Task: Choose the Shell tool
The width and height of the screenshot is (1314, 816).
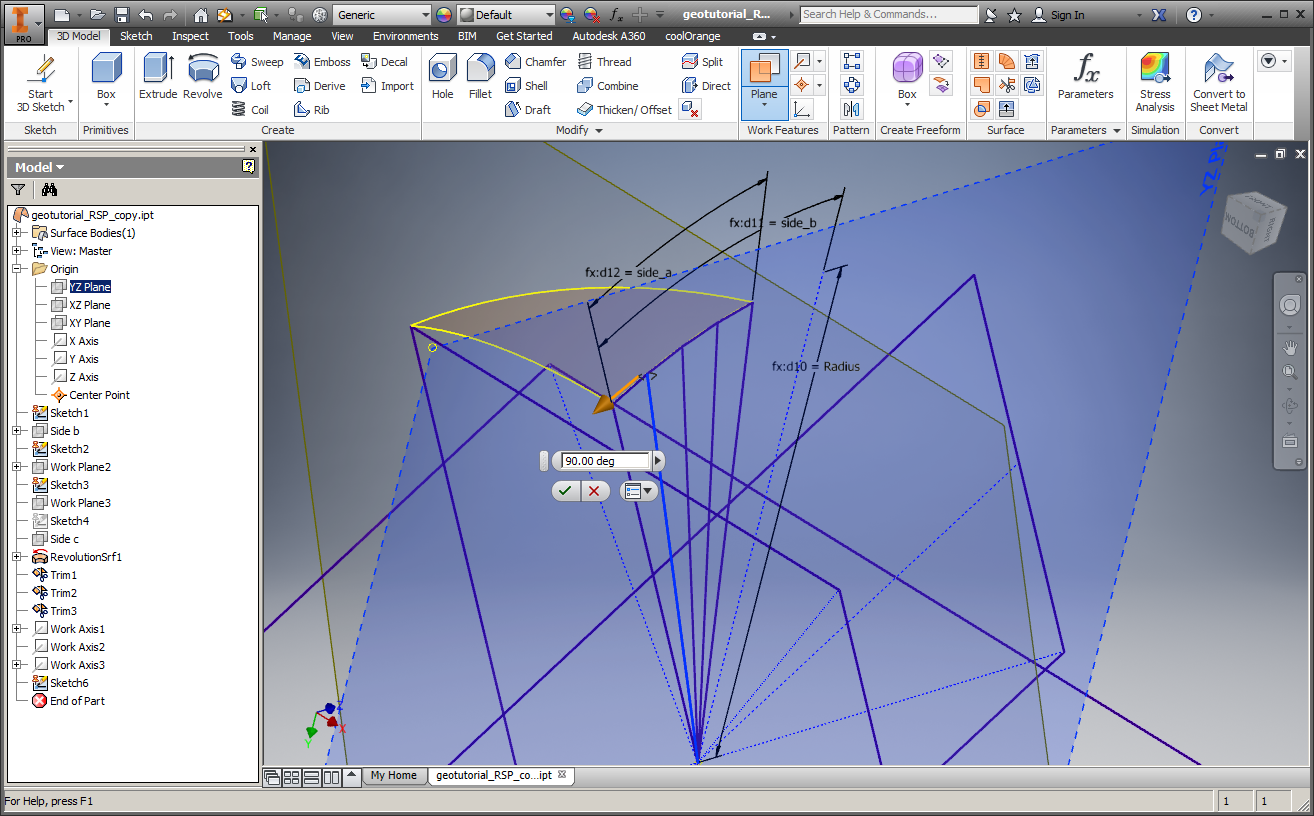Action: coord(527,86)
